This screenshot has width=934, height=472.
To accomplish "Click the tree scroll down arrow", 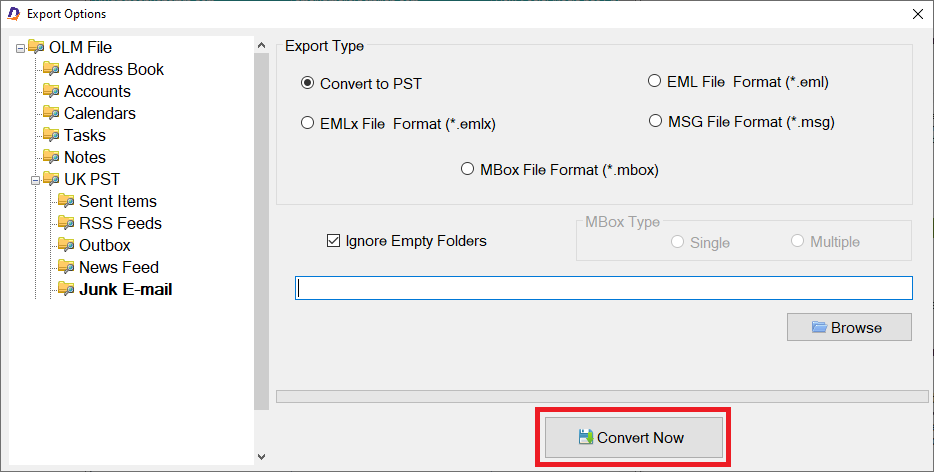I will point(261,457).
